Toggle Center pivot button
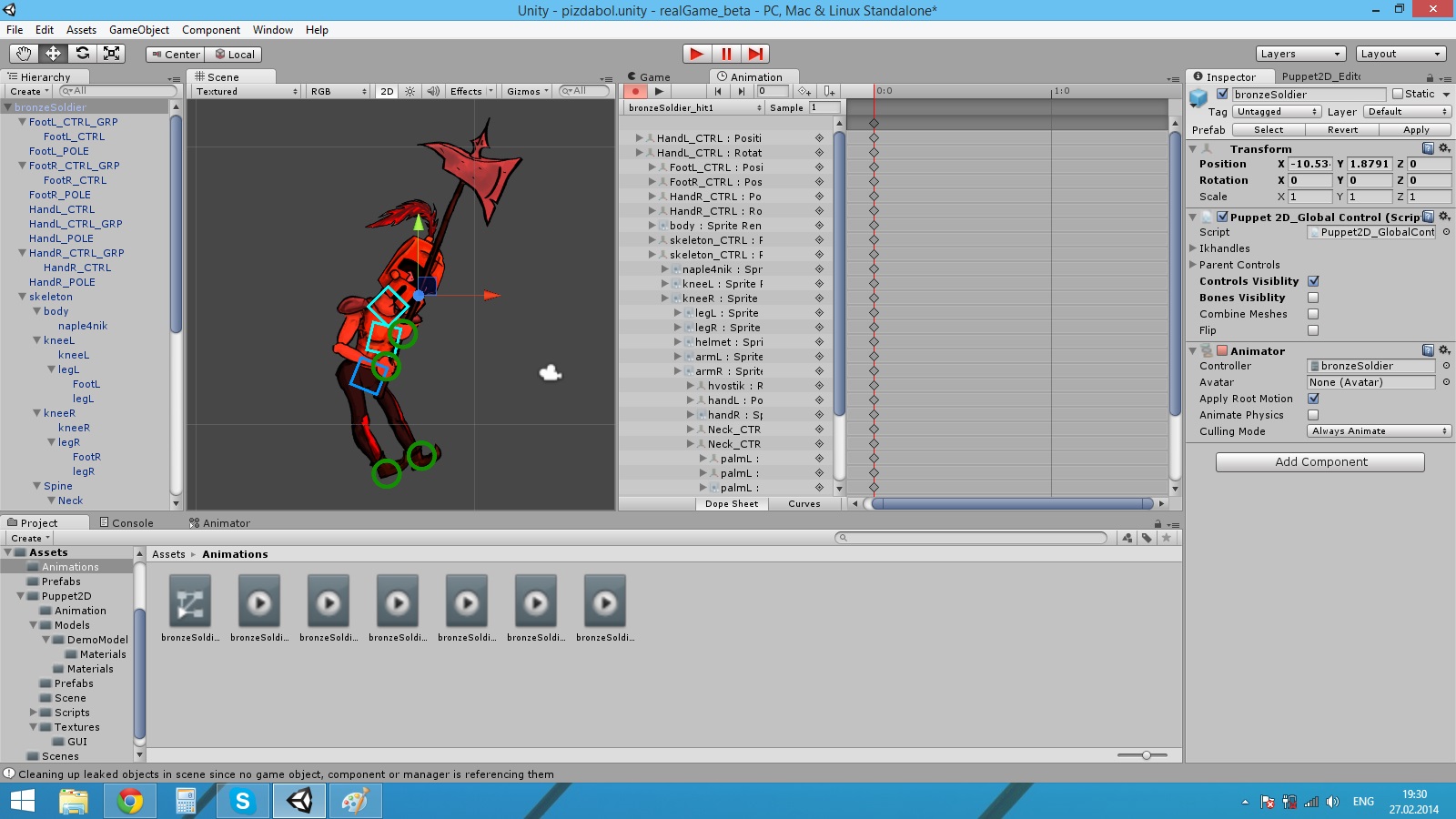The width and height of the screenshot is (1456, 819). pos(176,55)
